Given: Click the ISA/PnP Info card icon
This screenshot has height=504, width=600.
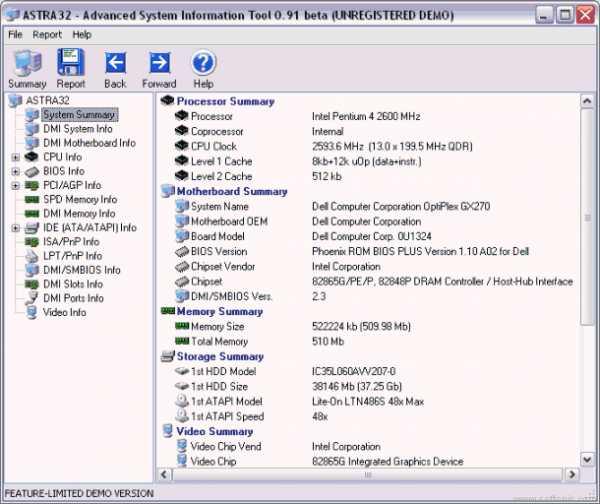Looking at the screenshot, I should click(x=32, y=242).
